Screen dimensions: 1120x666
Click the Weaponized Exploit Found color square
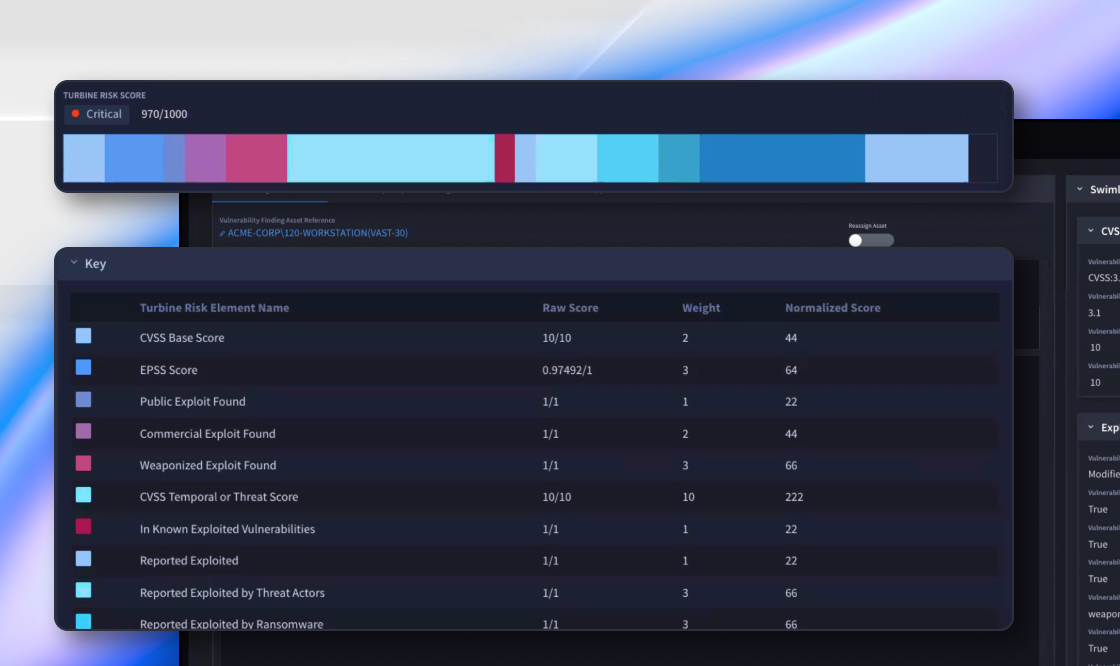pos(83,464)
